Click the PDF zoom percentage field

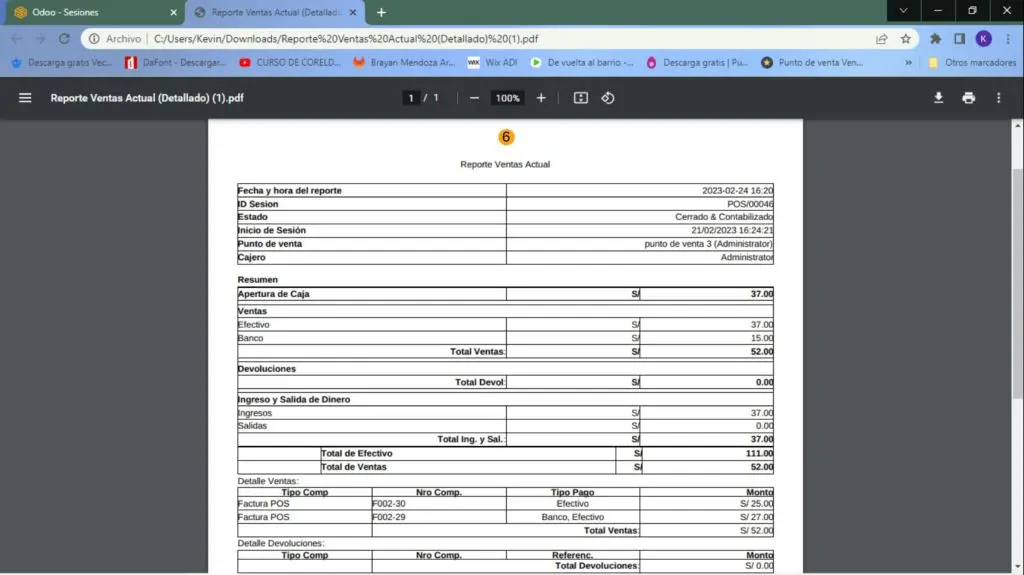507,98
